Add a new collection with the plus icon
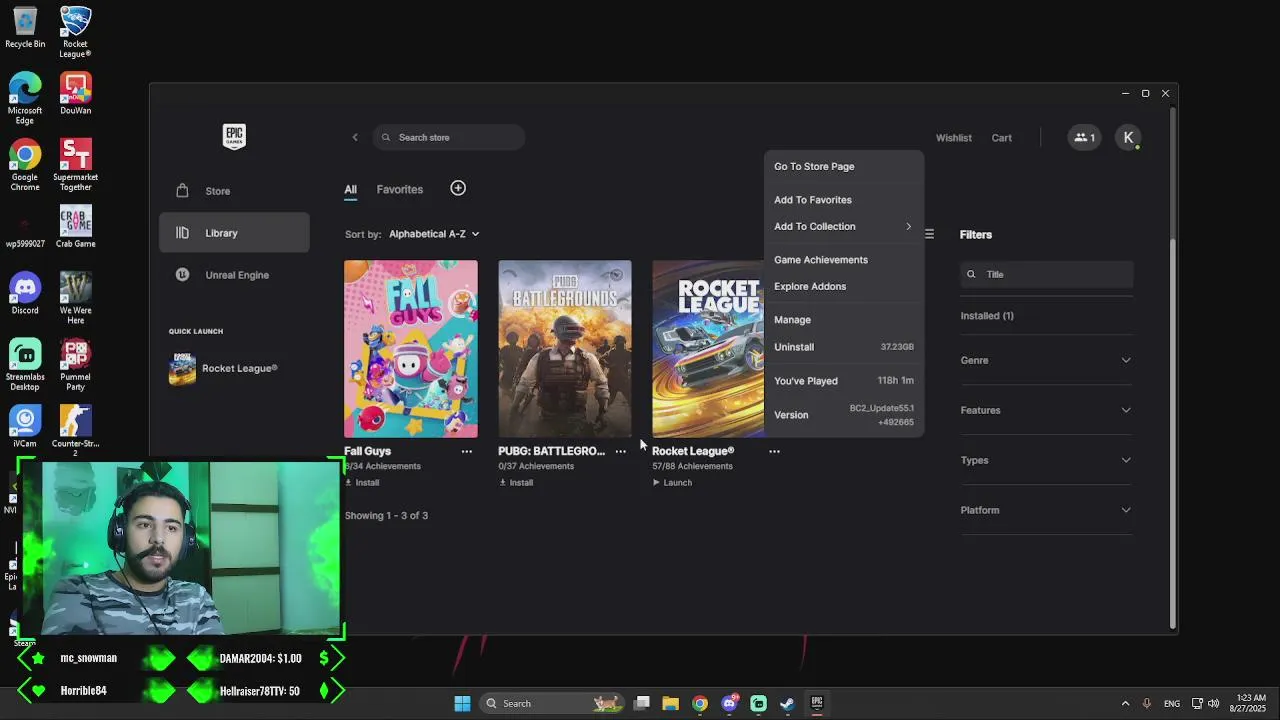 pos(458,188)
